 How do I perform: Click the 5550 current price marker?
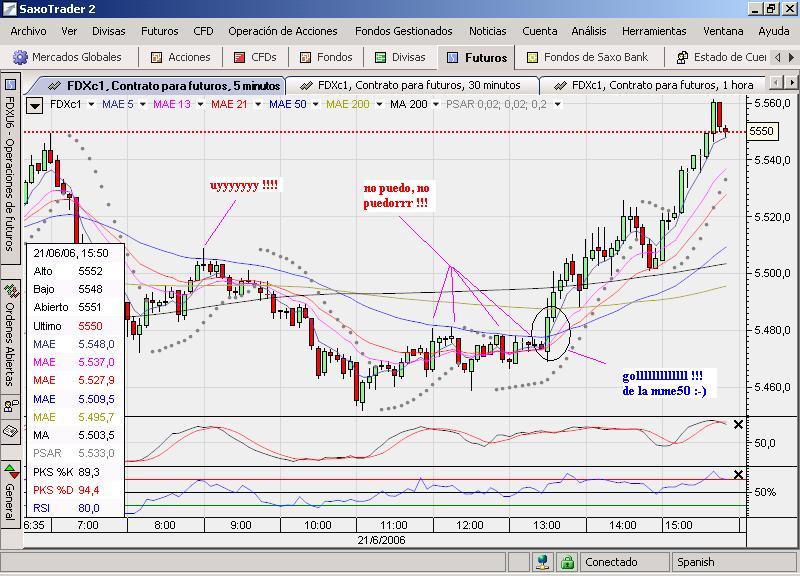(x=762, y=132)
